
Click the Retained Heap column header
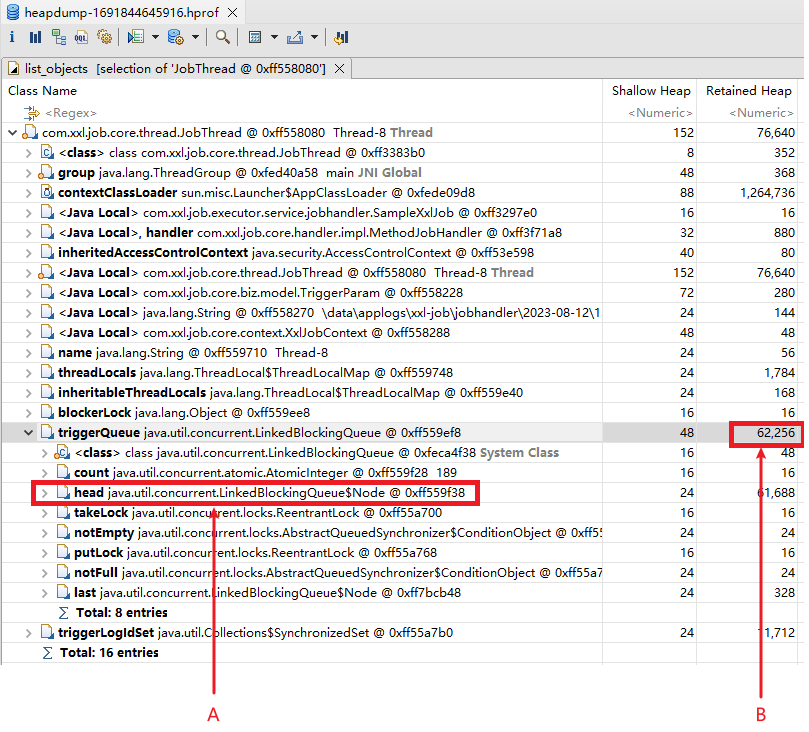[x=748, y=91]
